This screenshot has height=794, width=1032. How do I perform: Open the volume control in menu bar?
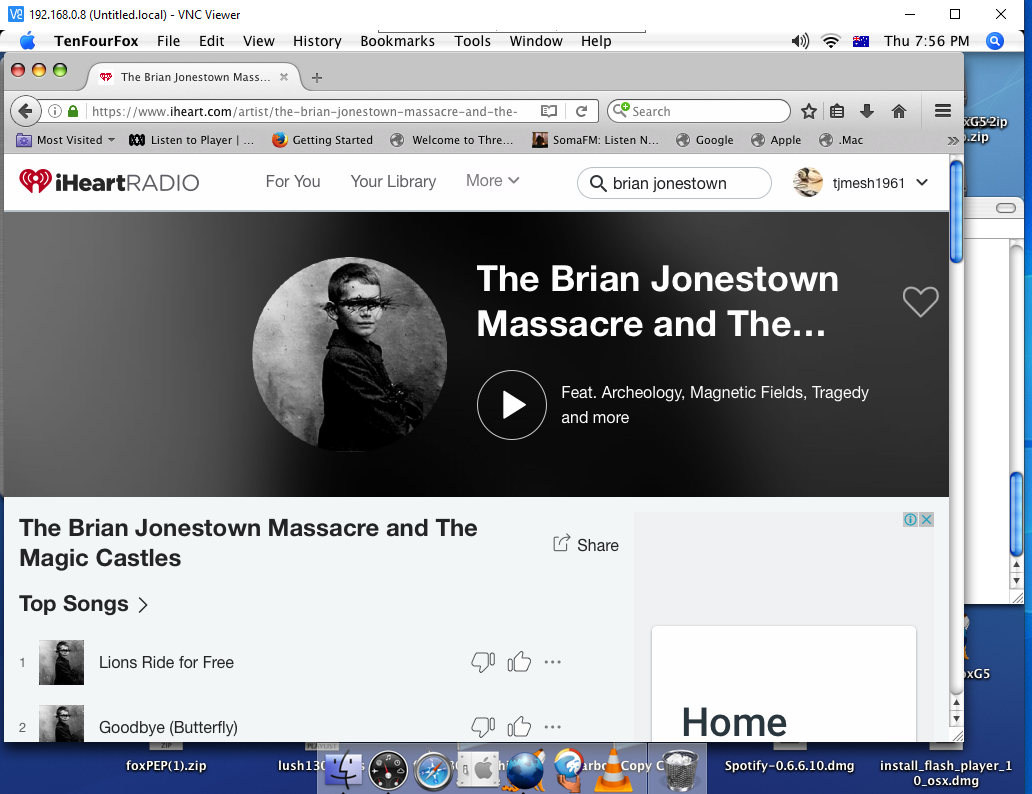pos(800,41)
